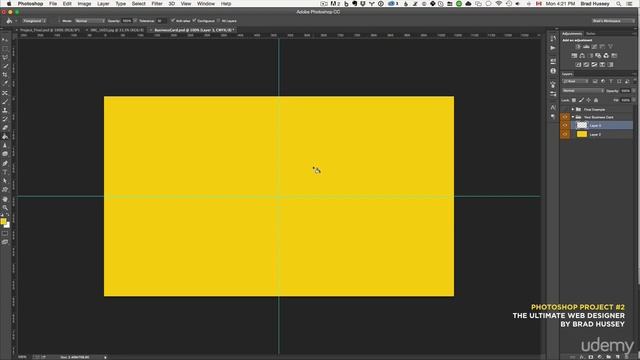The image size is (640, 360).
Task: Select the Layer 2 yellow thumbnail
Action: (582, 134)
